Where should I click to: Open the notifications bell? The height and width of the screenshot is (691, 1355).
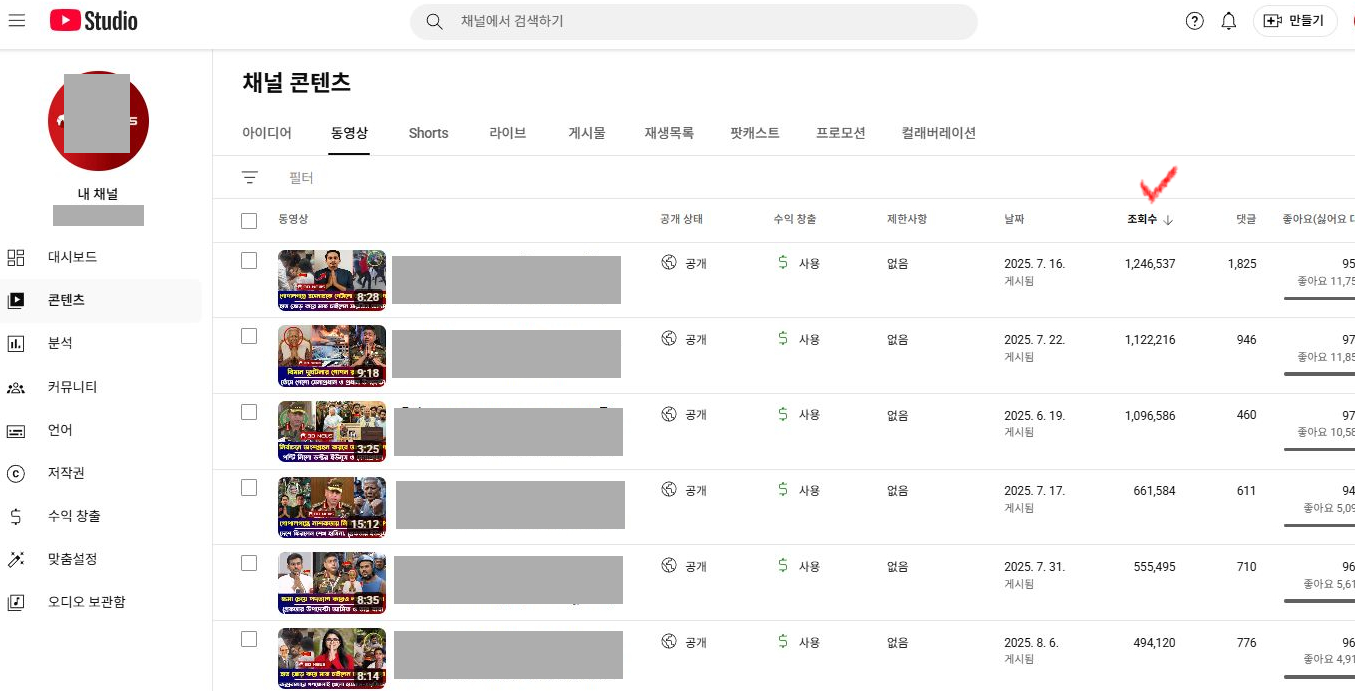click(x=1229, y=21)
